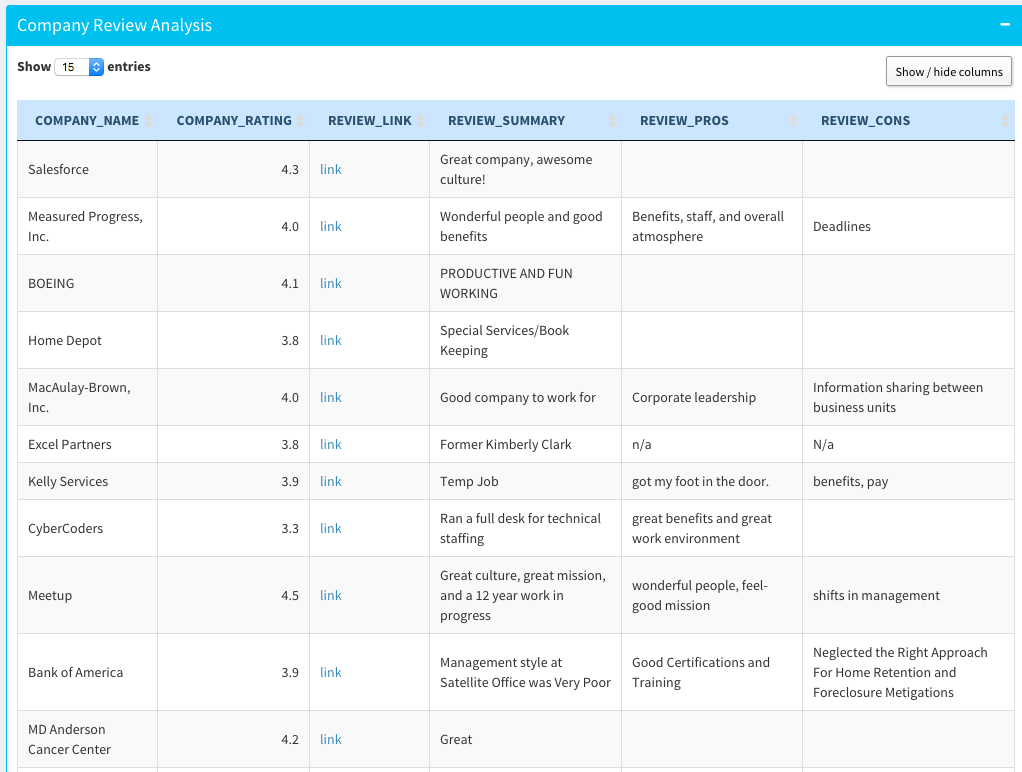Open the review link for Measured Progress, Inc.

[x=330, y=226]
